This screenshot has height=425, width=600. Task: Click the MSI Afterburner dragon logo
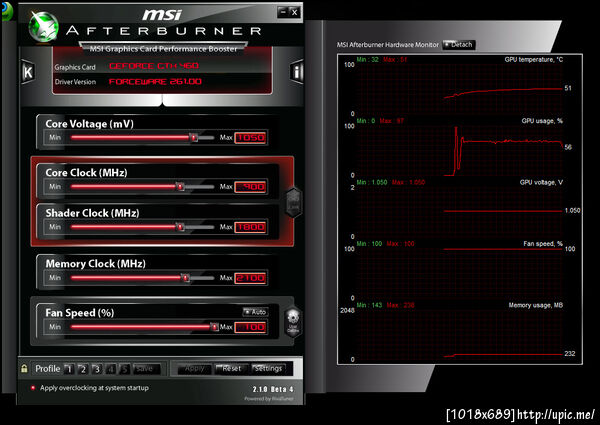[44, 27]
